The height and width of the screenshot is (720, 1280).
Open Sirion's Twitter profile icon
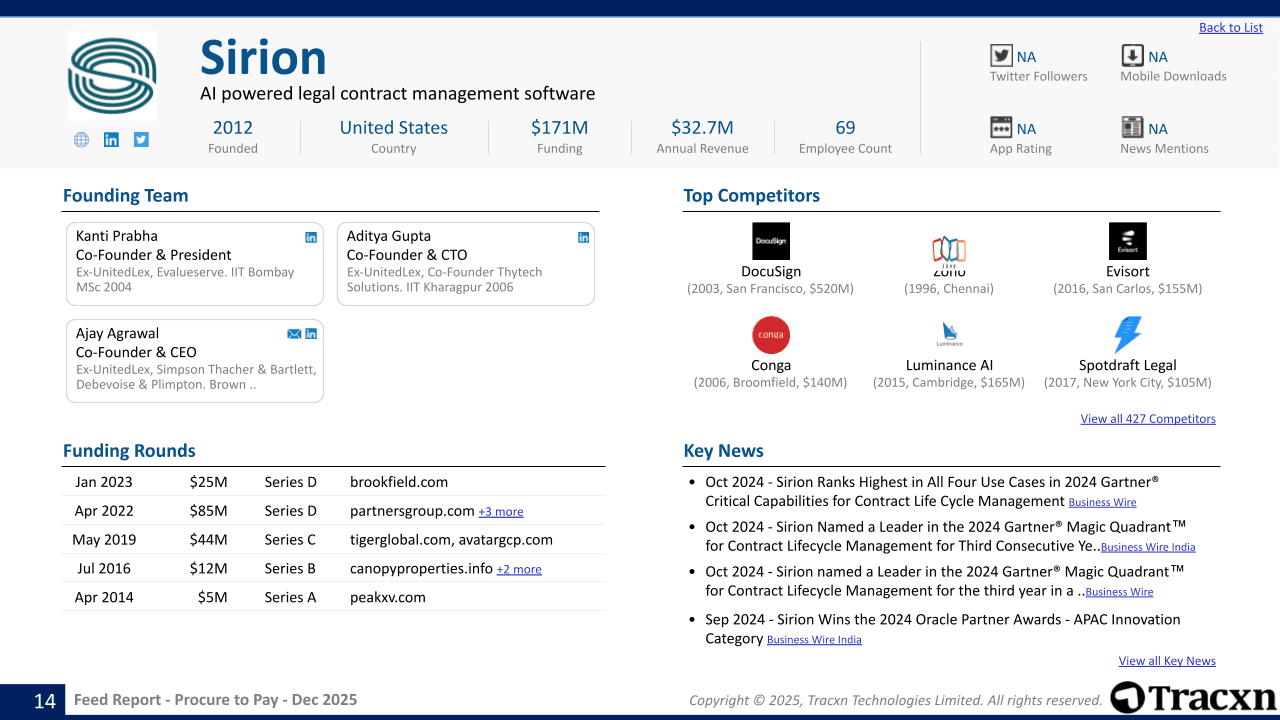141,140
